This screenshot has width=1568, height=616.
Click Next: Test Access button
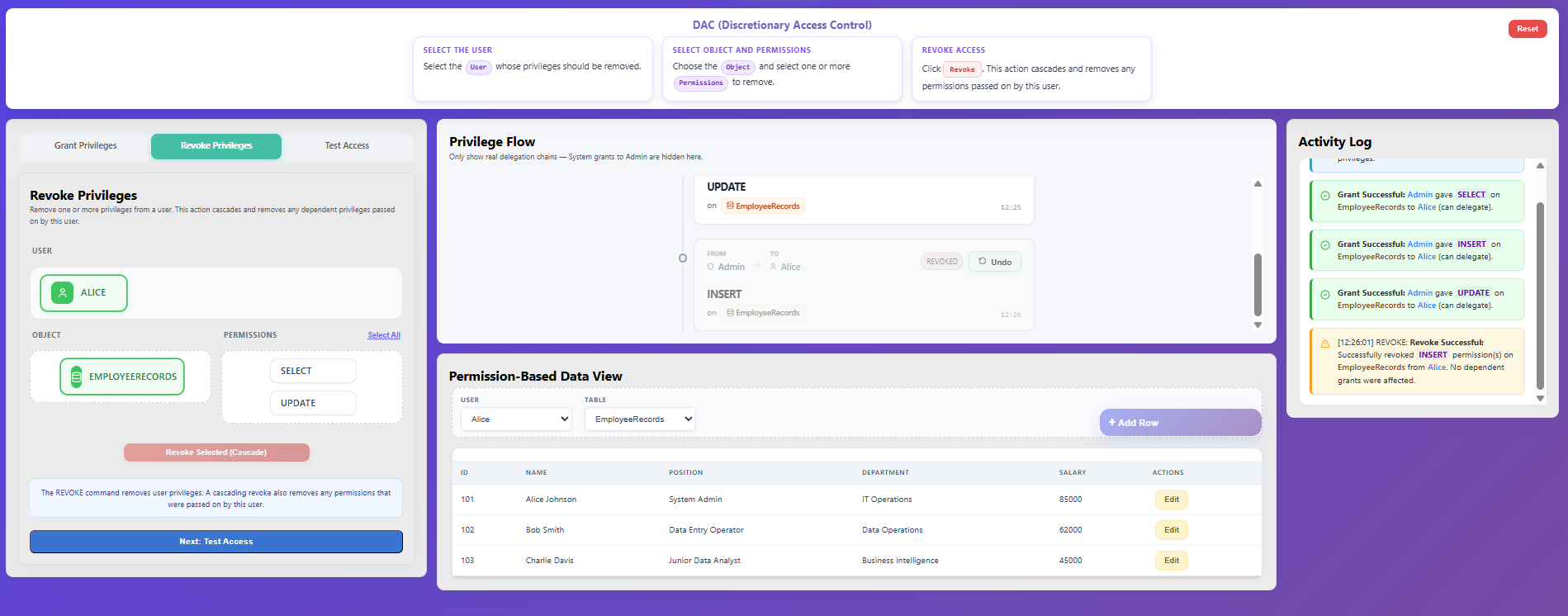click(216, 542)
